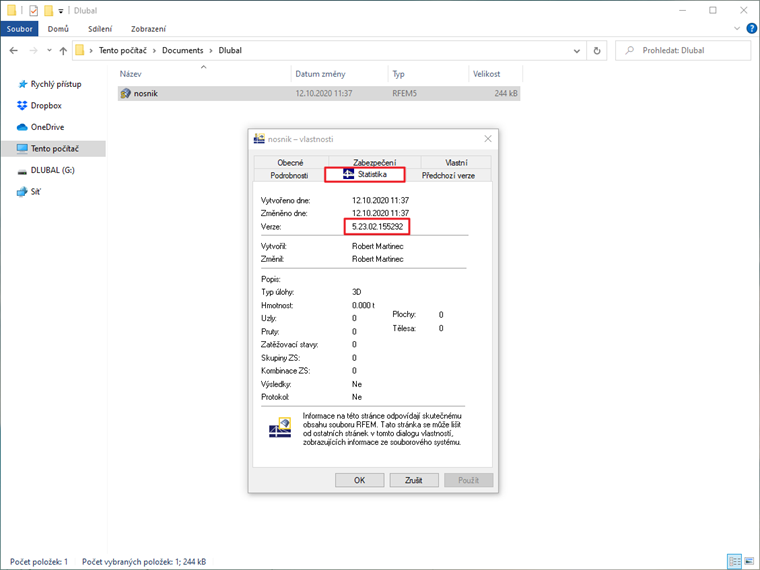Open the Sdílení ribbon tab
Image resolution: width=760 pixels, height=570 pixels.
(x=100, y=29)
